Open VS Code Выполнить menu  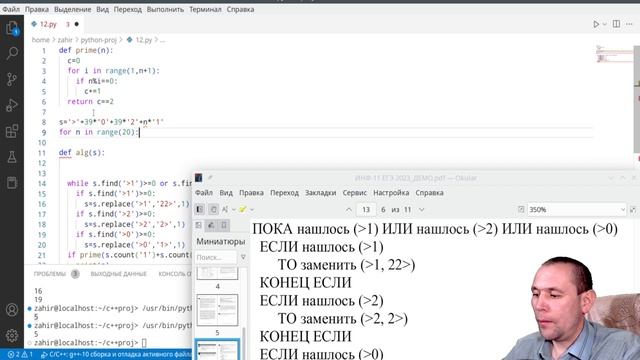165,9
